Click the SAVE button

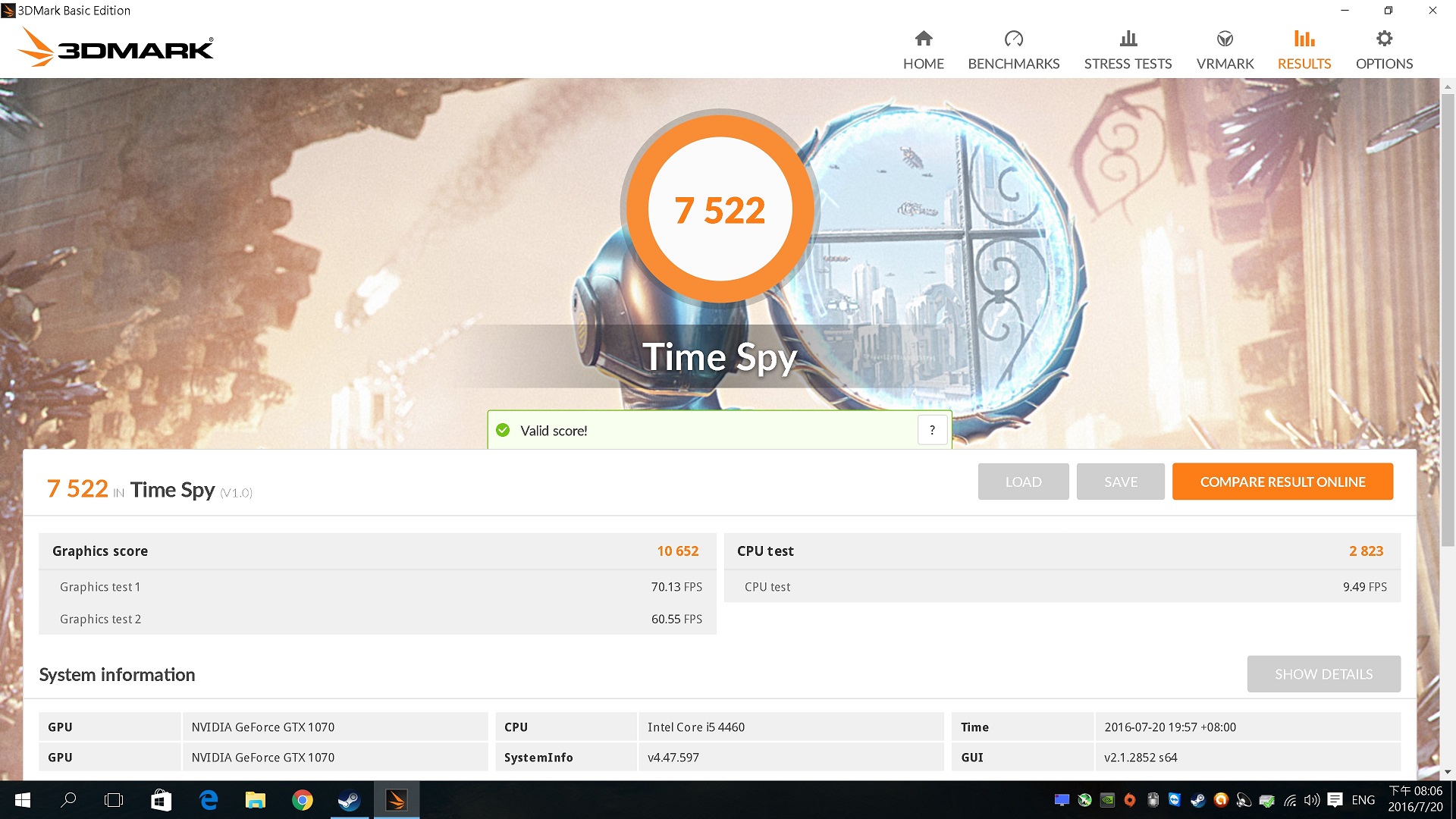pyautogui.click(x=1121, y=482)
